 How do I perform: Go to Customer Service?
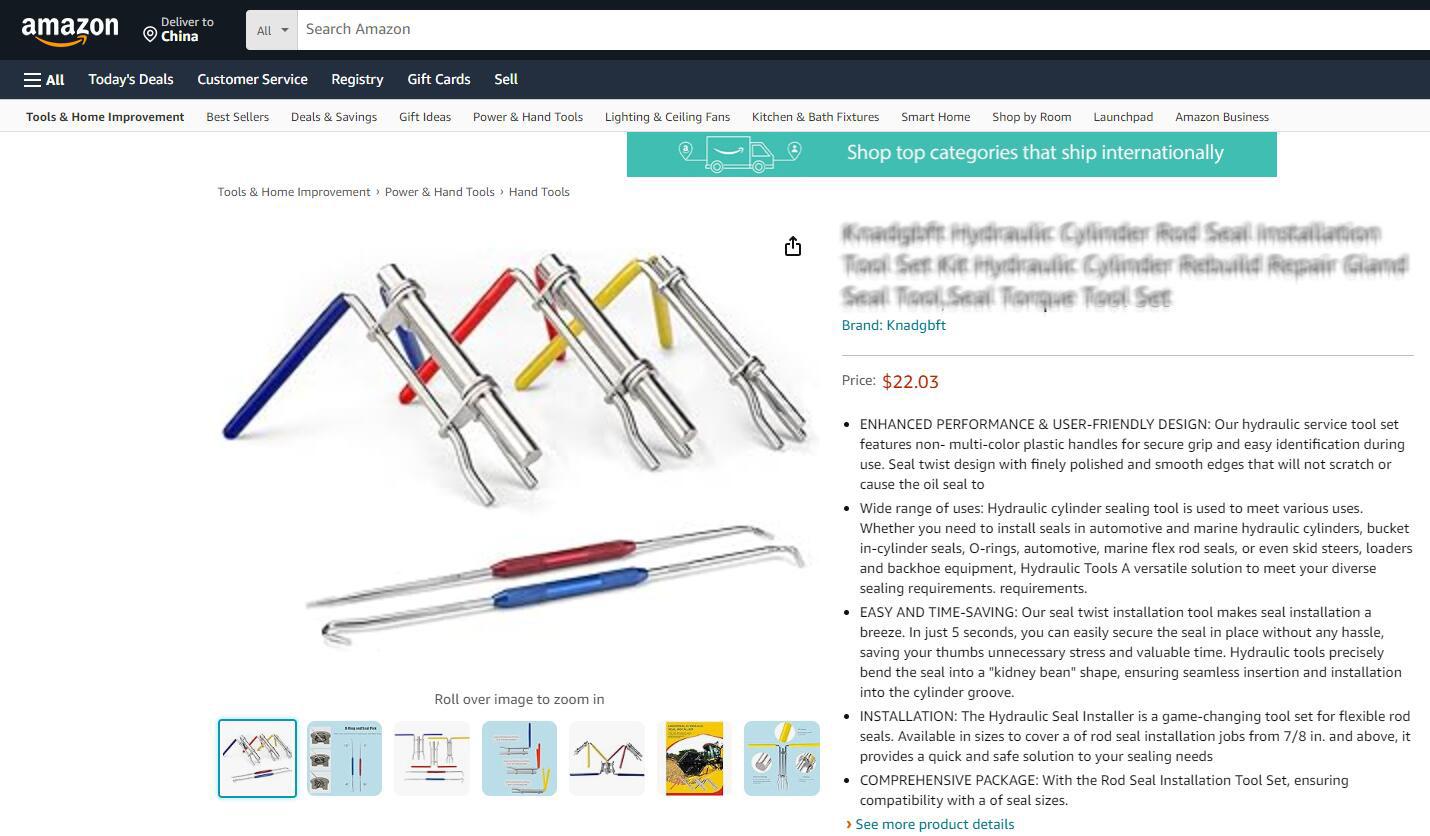(252, 79)
